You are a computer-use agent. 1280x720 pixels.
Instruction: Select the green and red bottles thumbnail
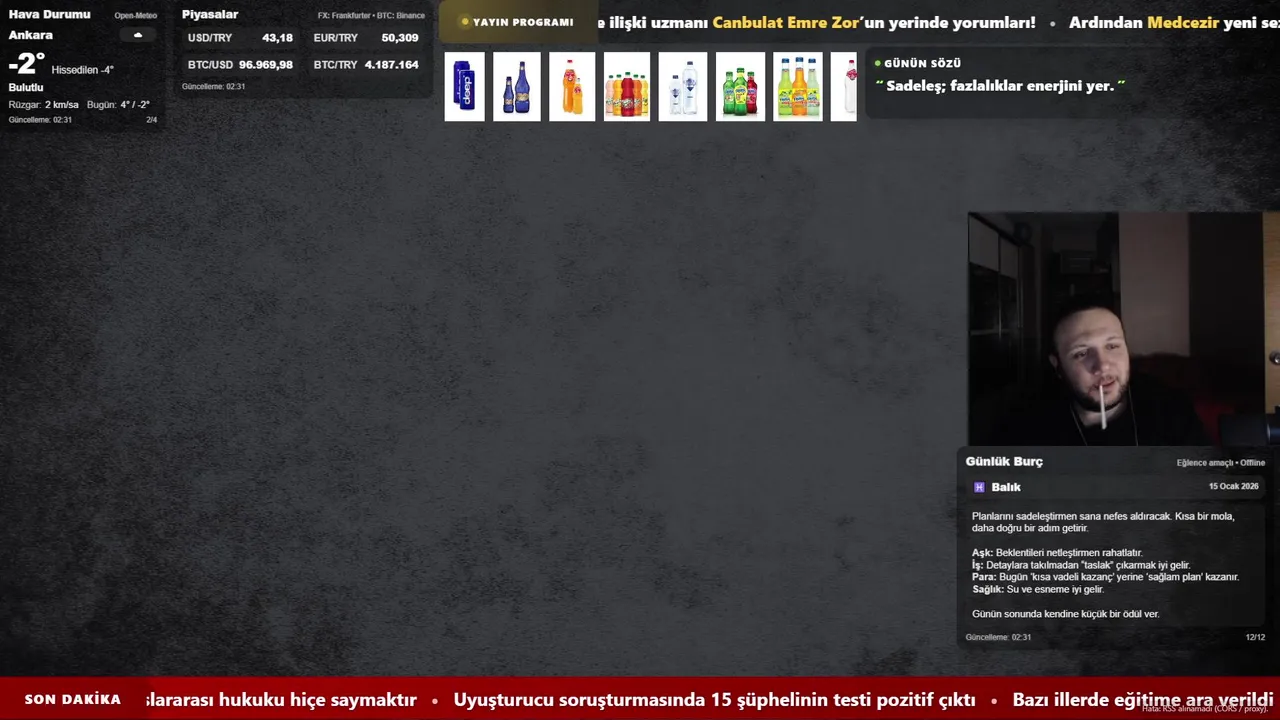click(740, 87)
